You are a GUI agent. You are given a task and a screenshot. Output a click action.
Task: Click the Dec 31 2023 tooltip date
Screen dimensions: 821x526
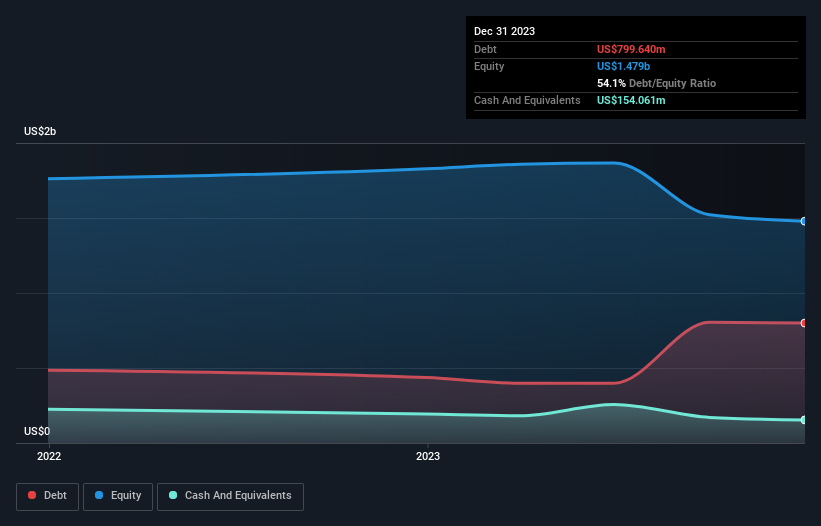[504, 31]
